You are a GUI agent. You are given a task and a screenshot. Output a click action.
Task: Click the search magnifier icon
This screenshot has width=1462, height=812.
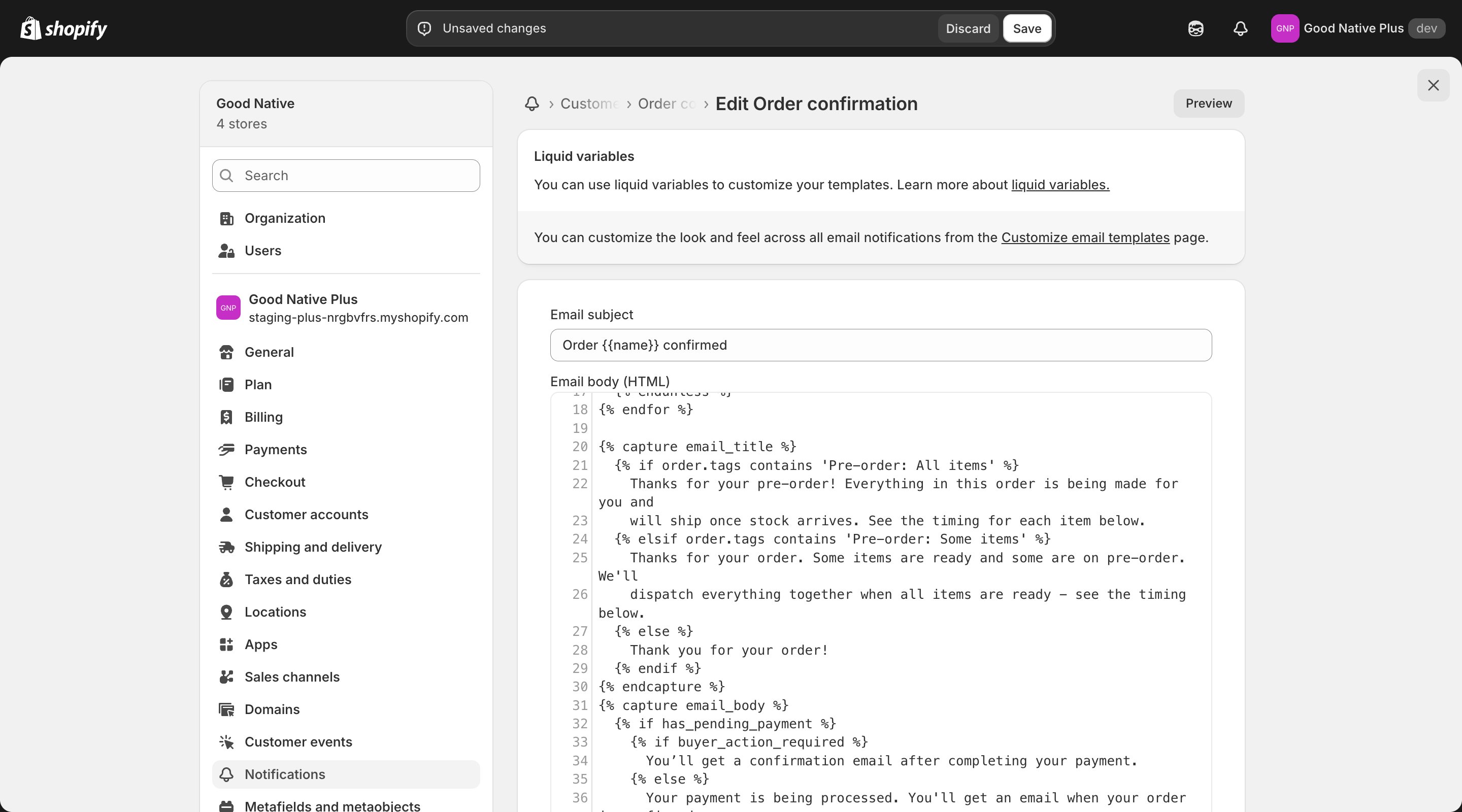point(226,176)
